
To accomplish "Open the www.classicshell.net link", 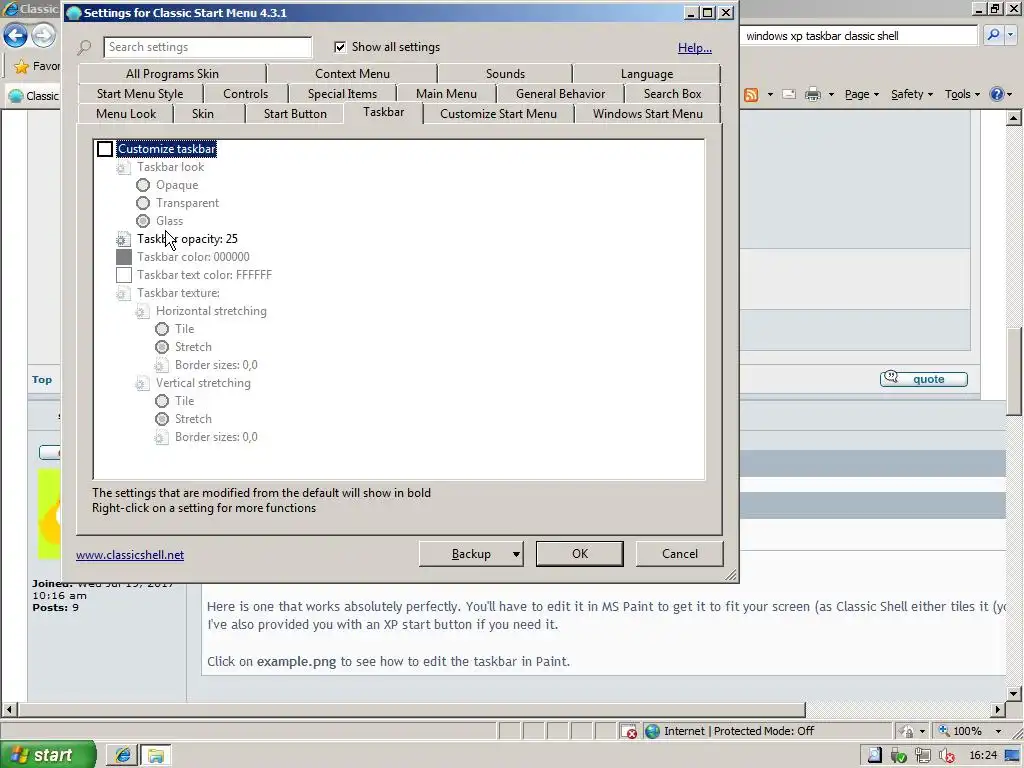I will [130, 554].
